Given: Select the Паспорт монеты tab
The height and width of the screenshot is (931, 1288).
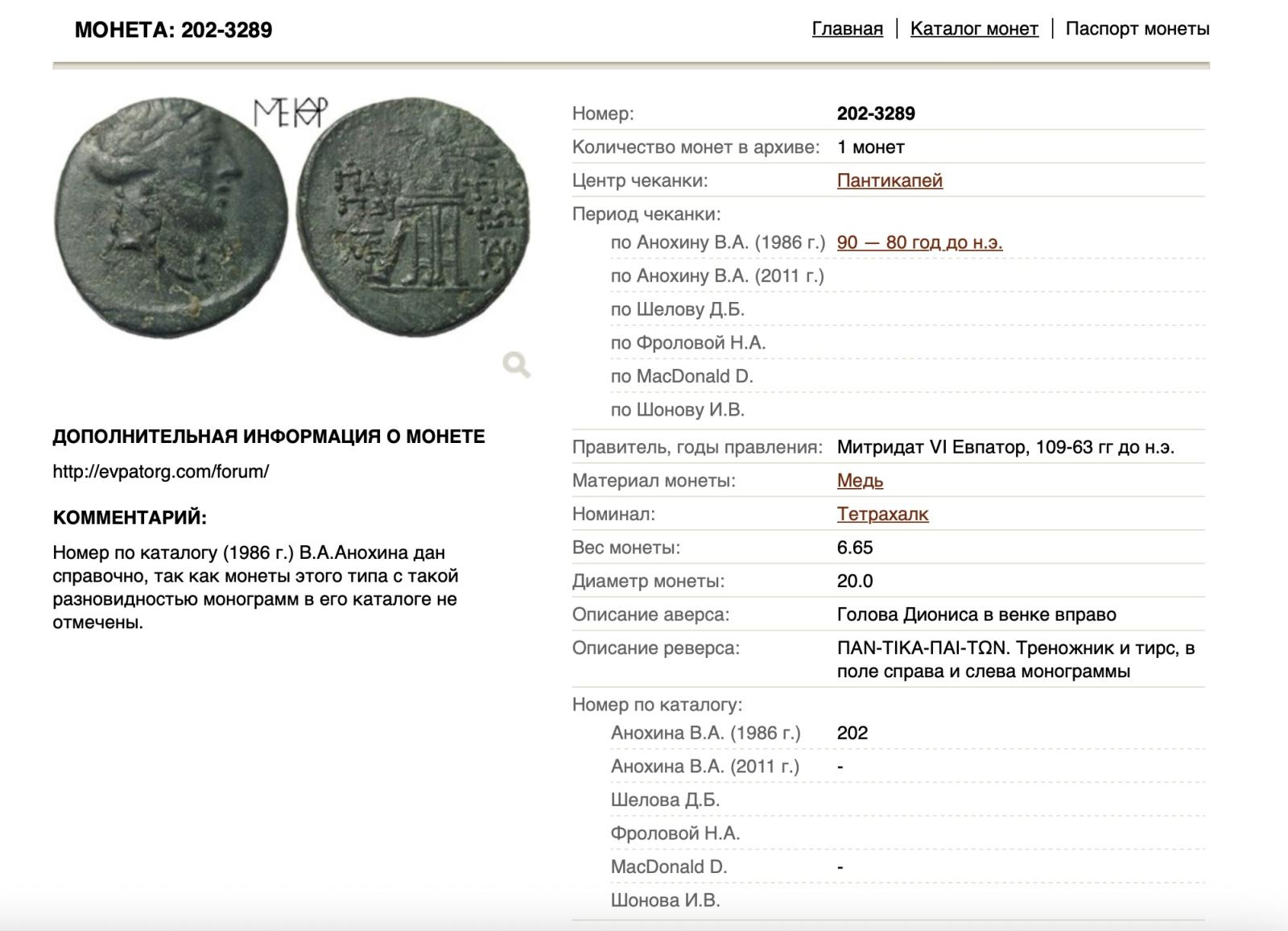Looking at the screenshot, I should 1137,29.
